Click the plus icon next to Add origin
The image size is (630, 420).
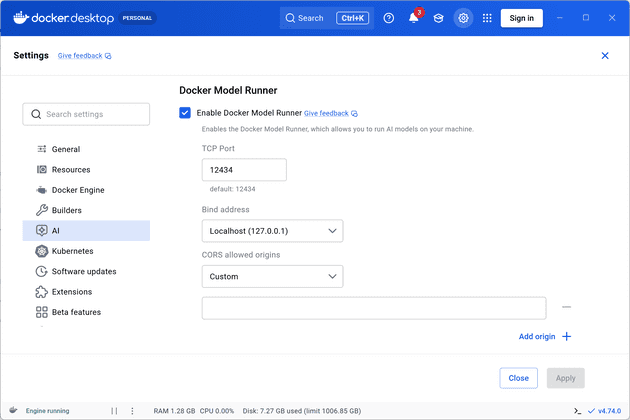[567, 336]
